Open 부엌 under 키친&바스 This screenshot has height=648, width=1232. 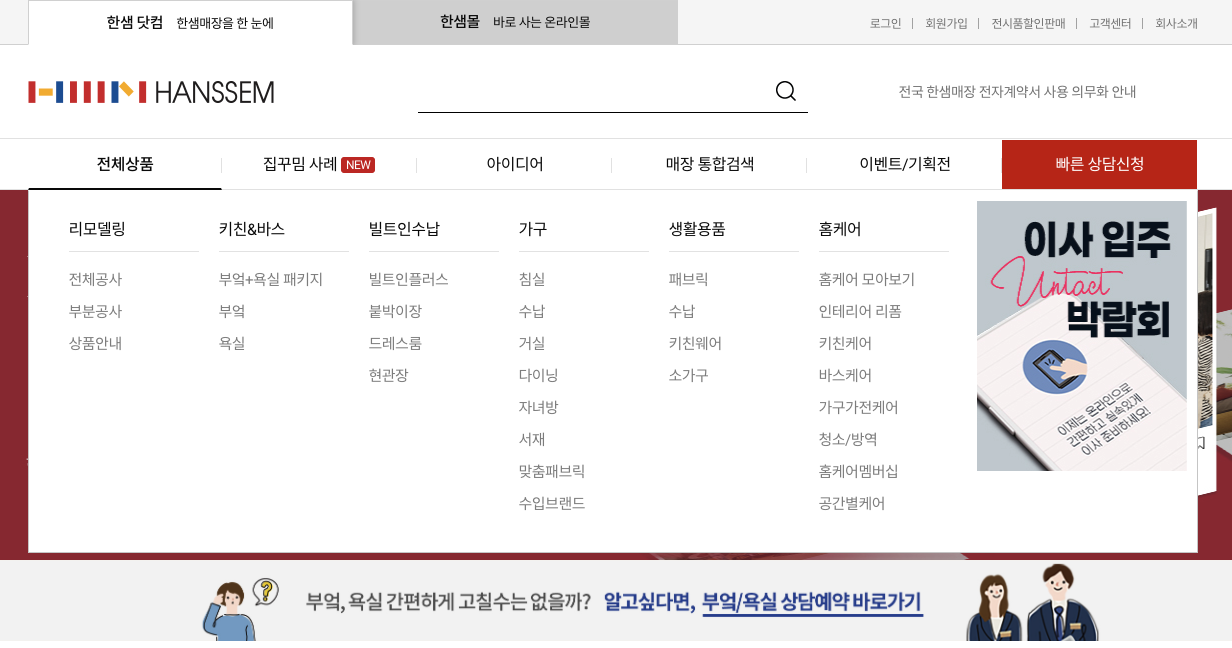[232, 311]
